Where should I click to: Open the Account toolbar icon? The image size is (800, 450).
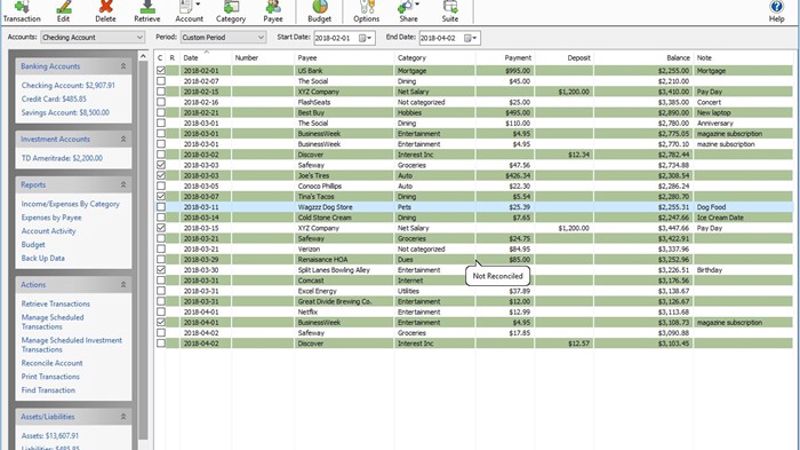(x=189, y=11)
